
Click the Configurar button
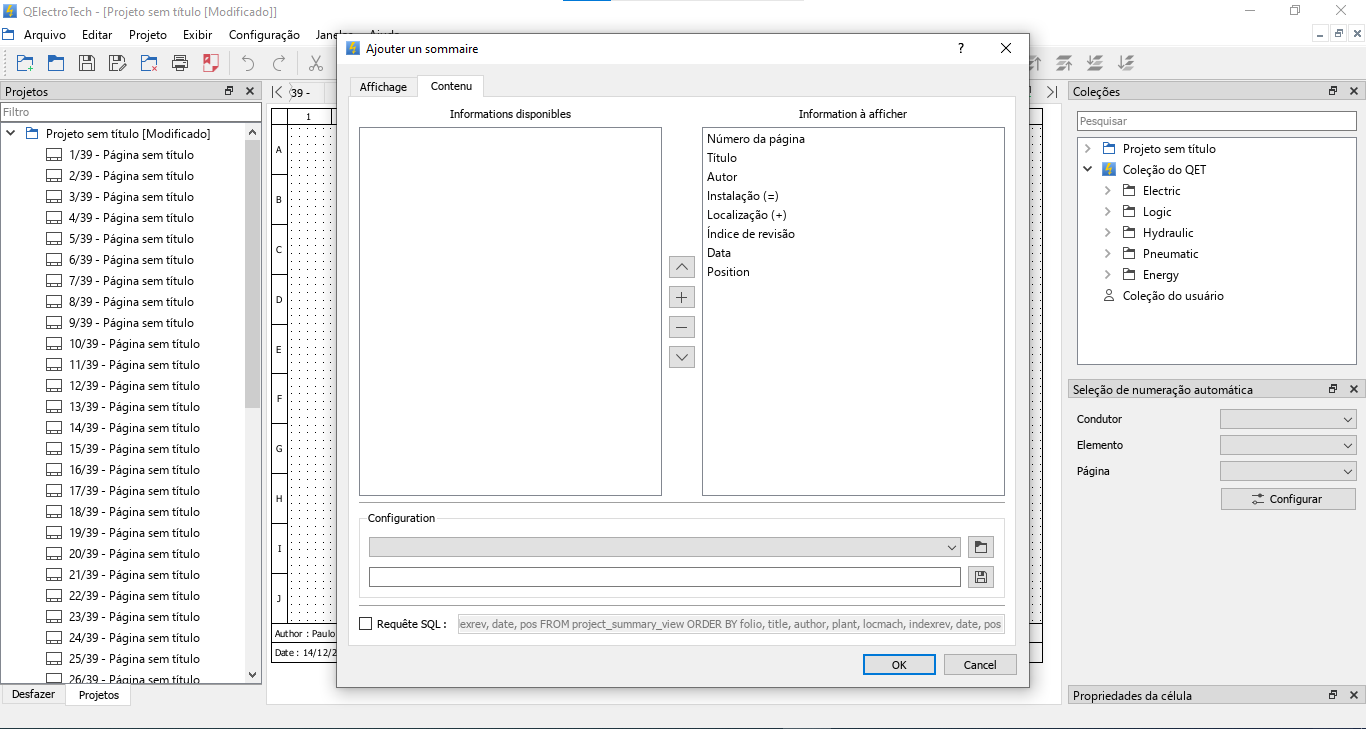point(1288,499)
